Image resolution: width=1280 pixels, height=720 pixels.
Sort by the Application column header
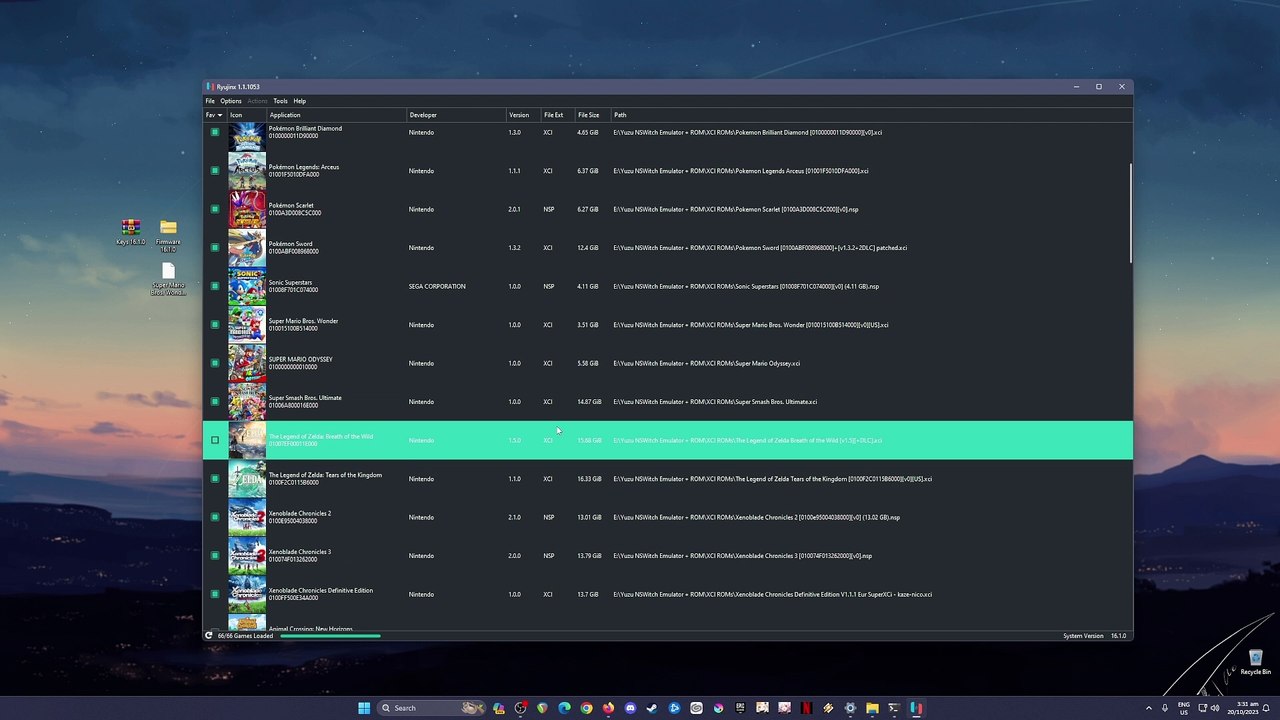336,115
